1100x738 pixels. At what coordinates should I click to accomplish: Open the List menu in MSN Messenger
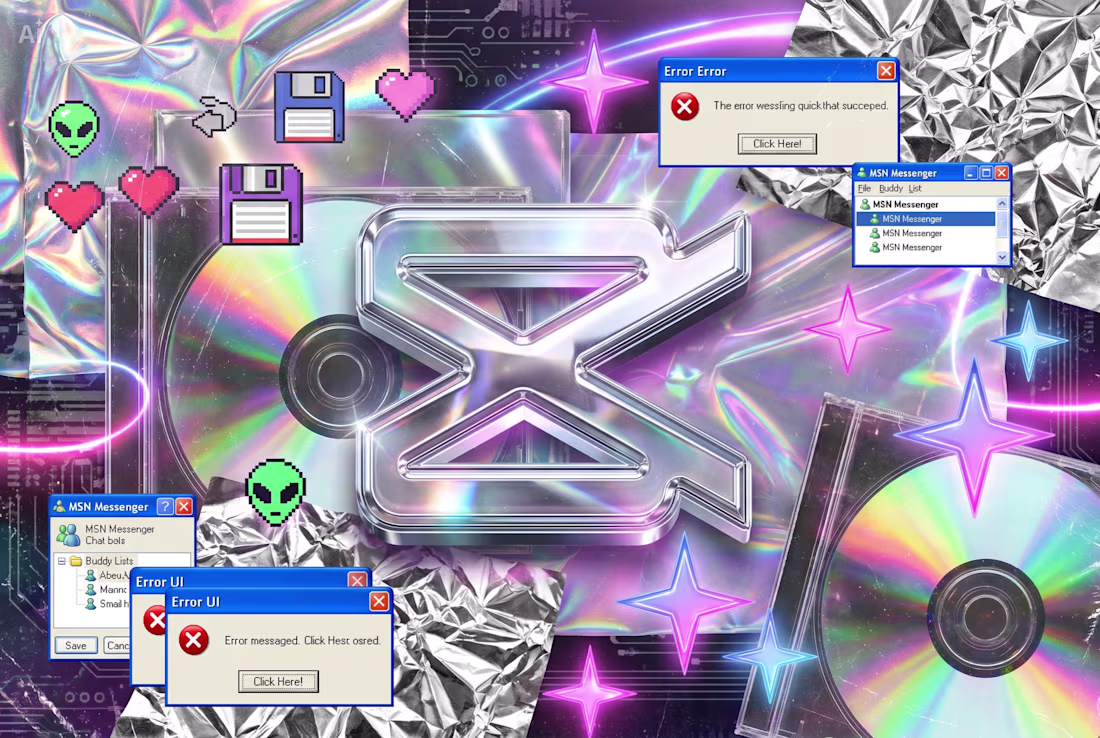click(x=915, y=189)
